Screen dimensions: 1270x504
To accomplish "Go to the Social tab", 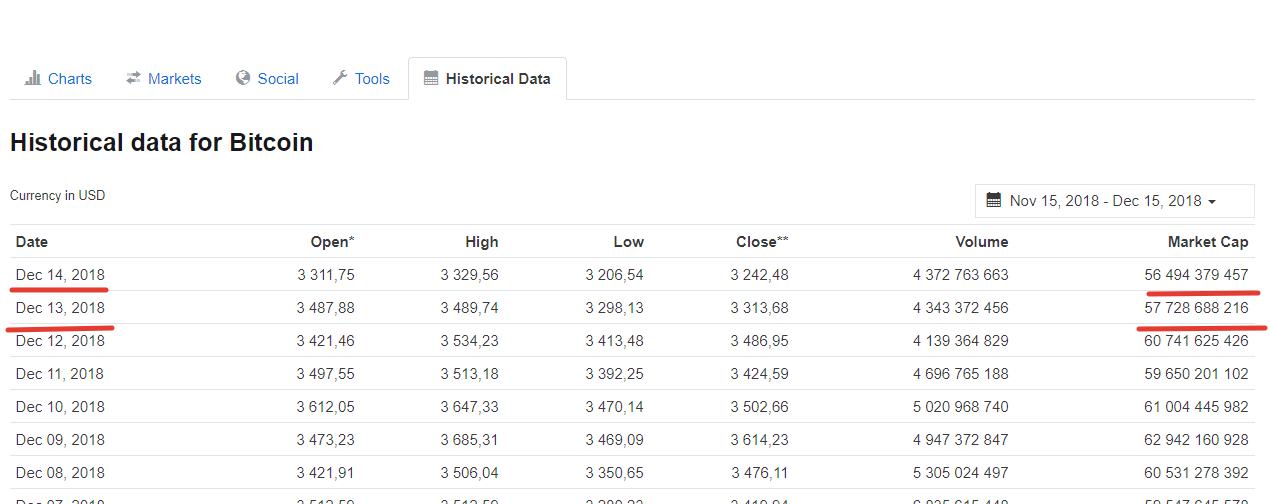I will pyautogui.click(x=278, y=79).
